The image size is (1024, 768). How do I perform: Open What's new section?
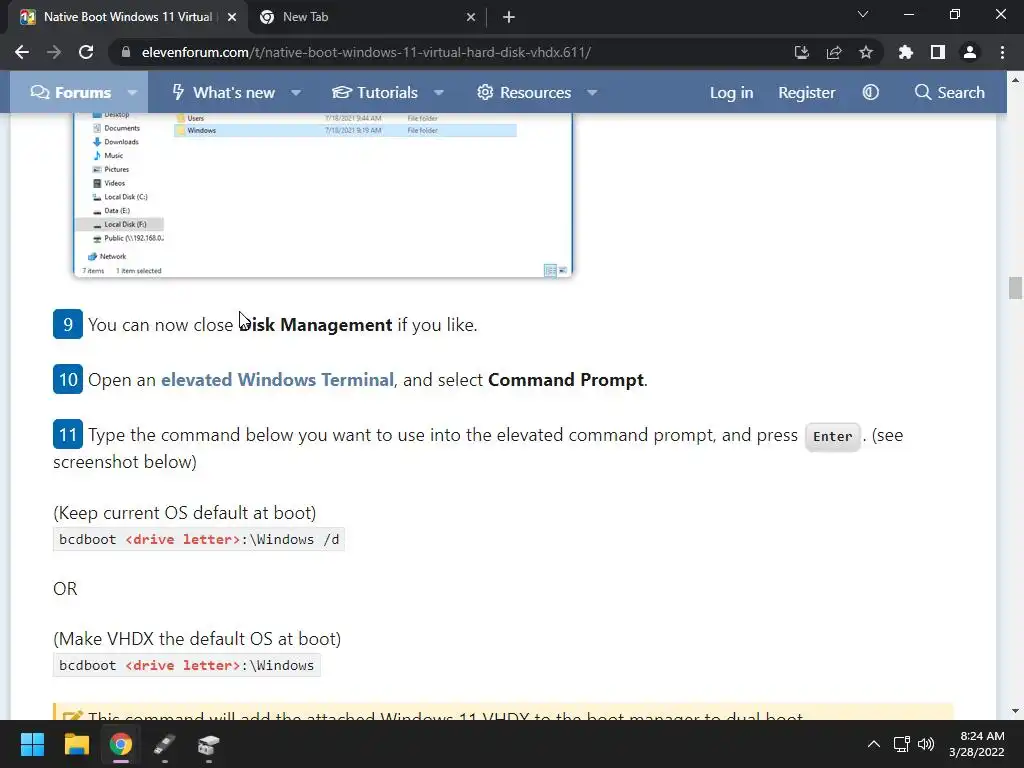(x=223, y=92)
